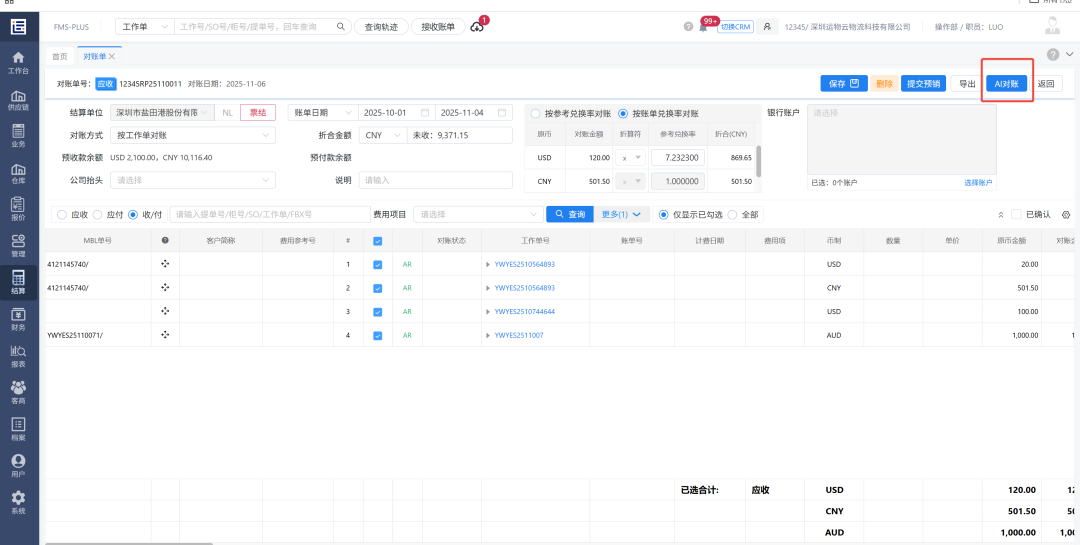Open the cloud download notifications icon

477,27
